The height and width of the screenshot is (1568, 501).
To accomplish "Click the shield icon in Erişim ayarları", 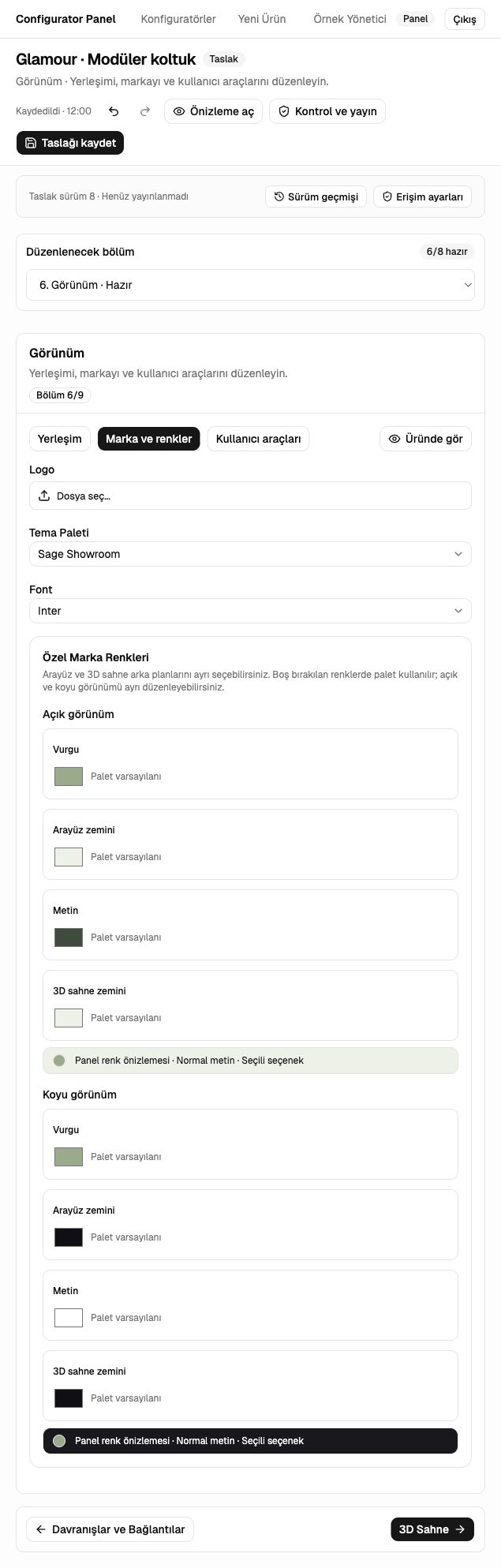I will coord(387,196).
